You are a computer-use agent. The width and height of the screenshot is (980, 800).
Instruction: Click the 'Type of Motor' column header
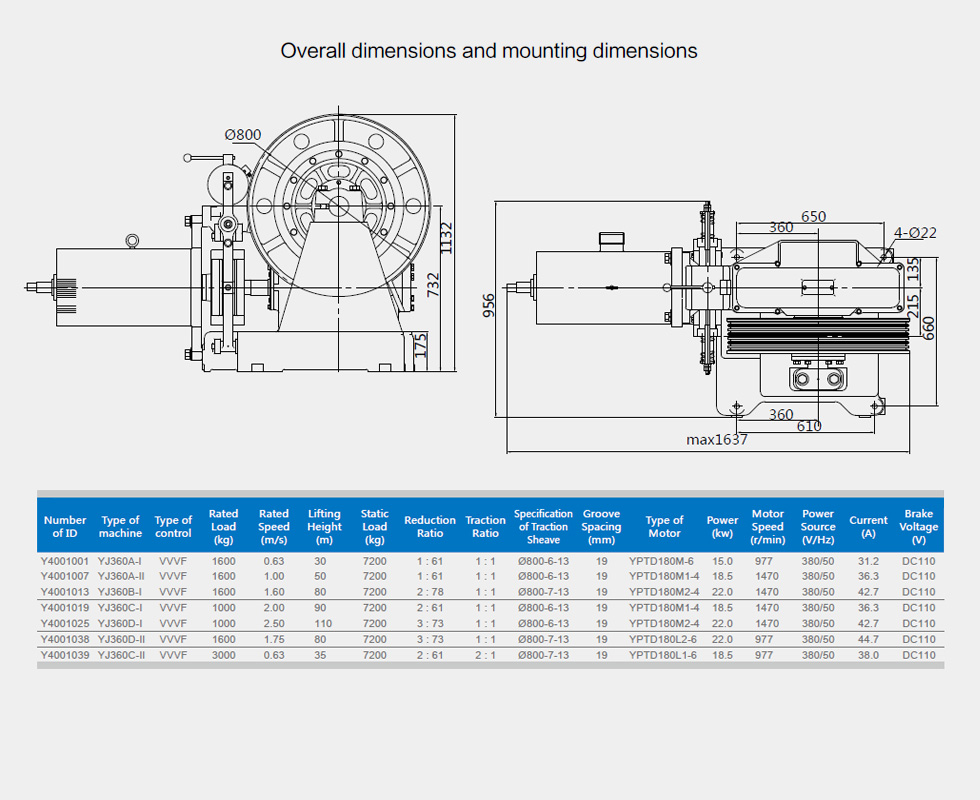[x=664, y=526]
